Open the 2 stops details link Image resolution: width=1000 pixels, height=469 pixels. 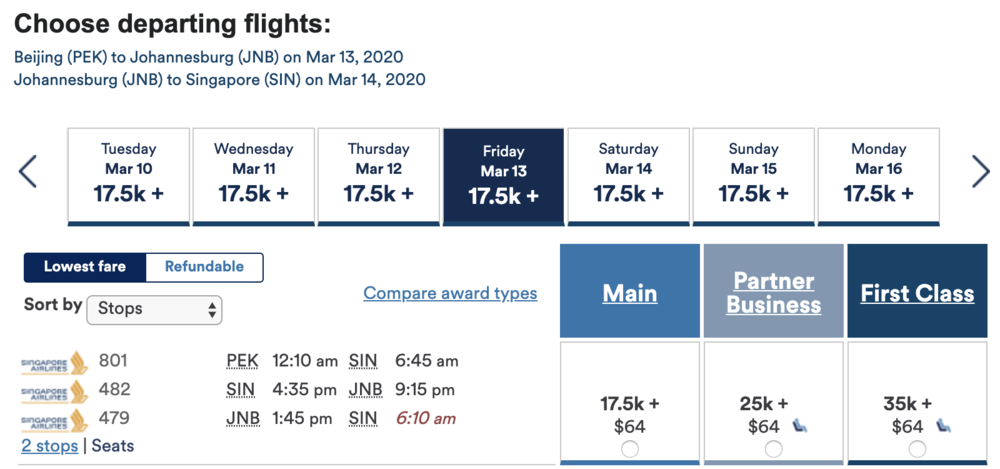coord(50,446)
